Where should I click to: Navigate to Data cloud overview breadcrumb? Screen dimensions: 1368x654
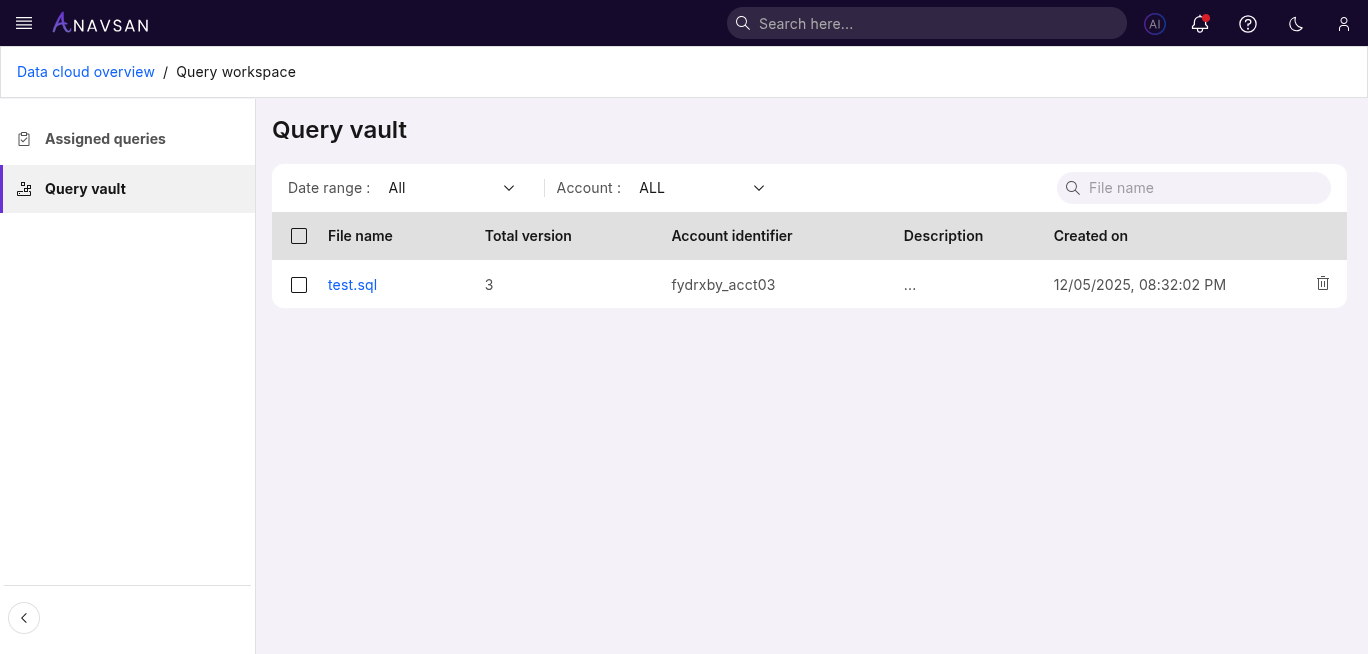point(85,71)
